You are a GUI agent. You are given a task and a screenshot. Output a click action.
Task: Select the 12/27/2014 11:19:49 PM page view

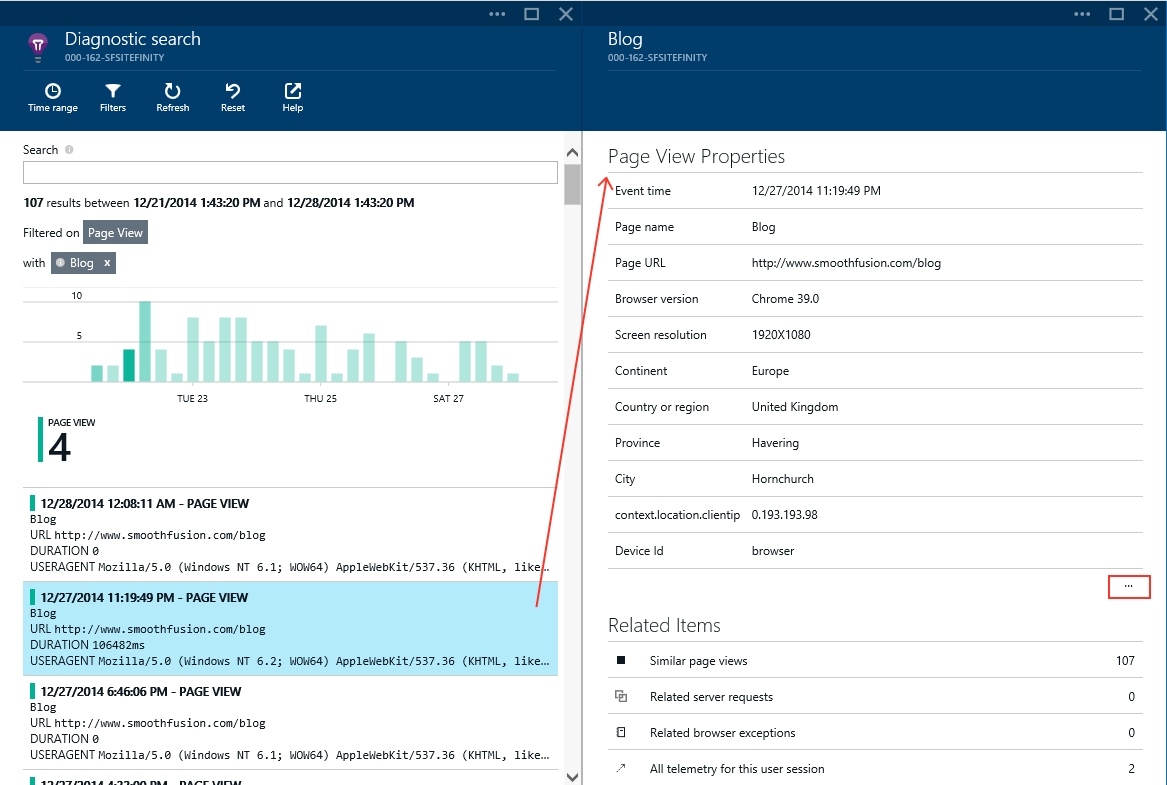pyautogui.click(x=290, y=629)
